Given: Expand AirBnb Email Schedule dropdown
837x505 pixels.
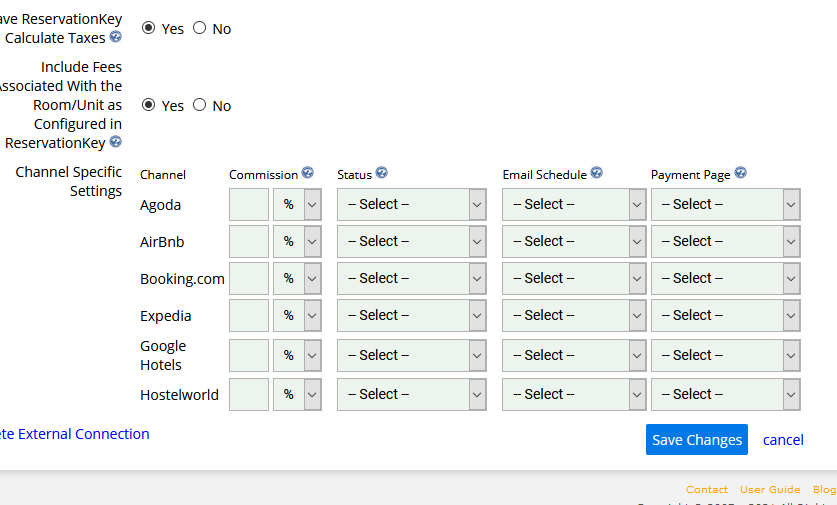Looking at the screenshot, I should pyautogui.click(x=573, y=241).
